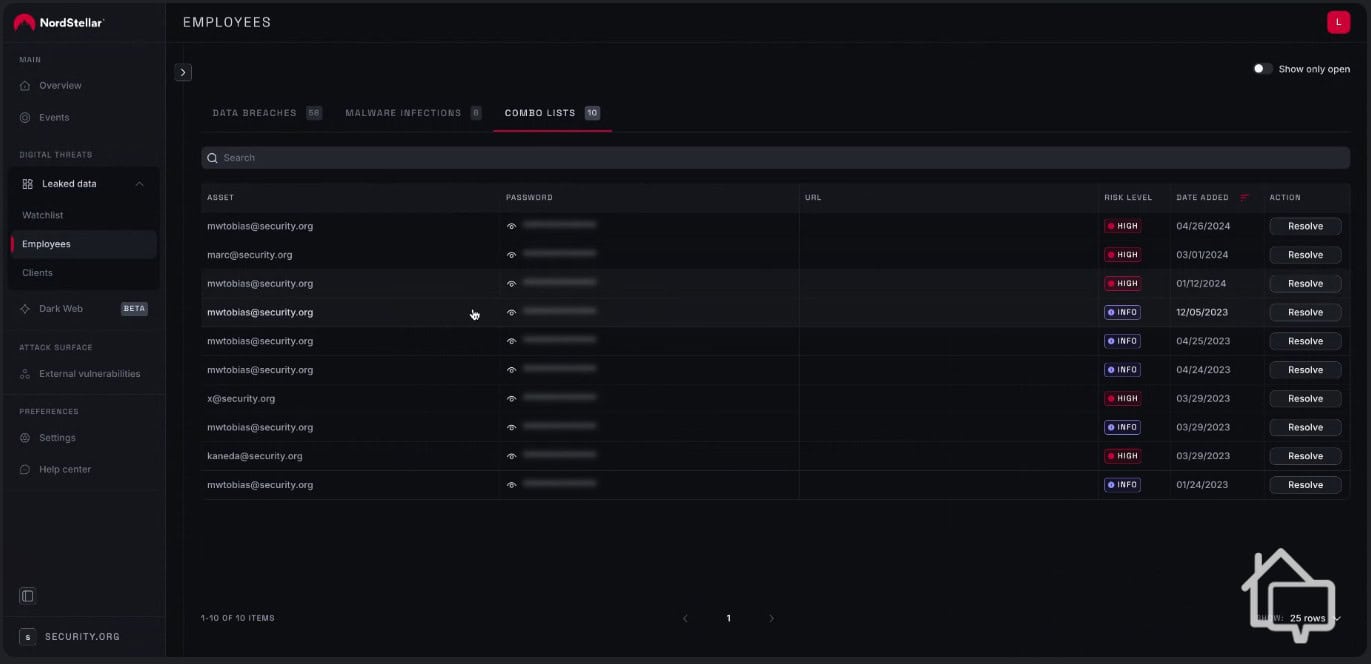Toggle Show only open switch

pos(1263,69)
